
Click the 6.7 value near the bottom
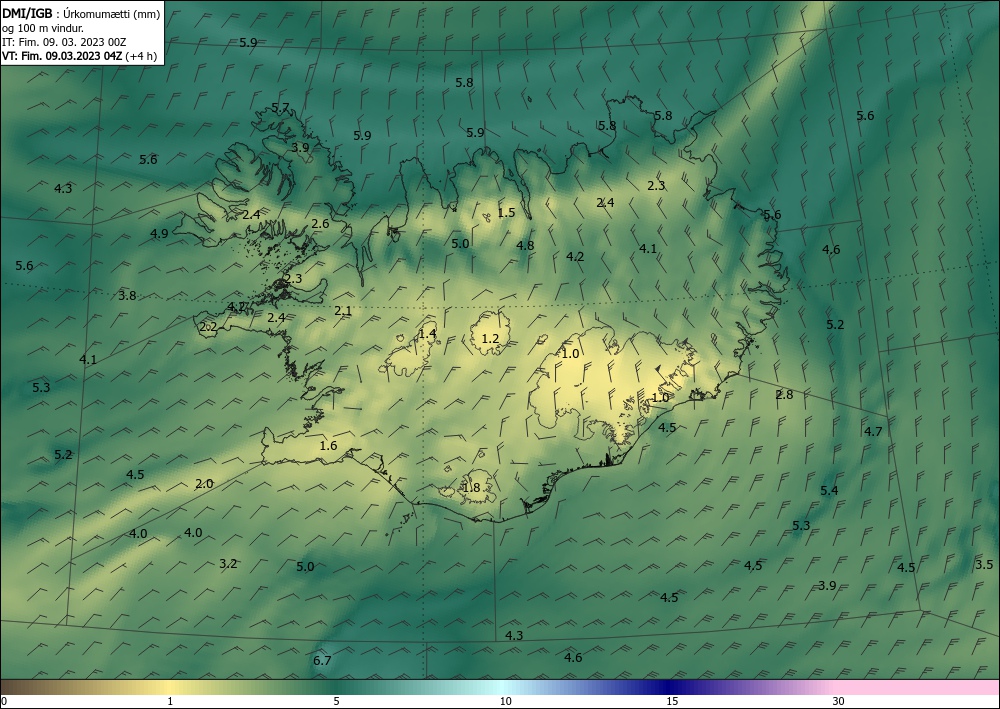pyautogui.click(x=322, y=661)
